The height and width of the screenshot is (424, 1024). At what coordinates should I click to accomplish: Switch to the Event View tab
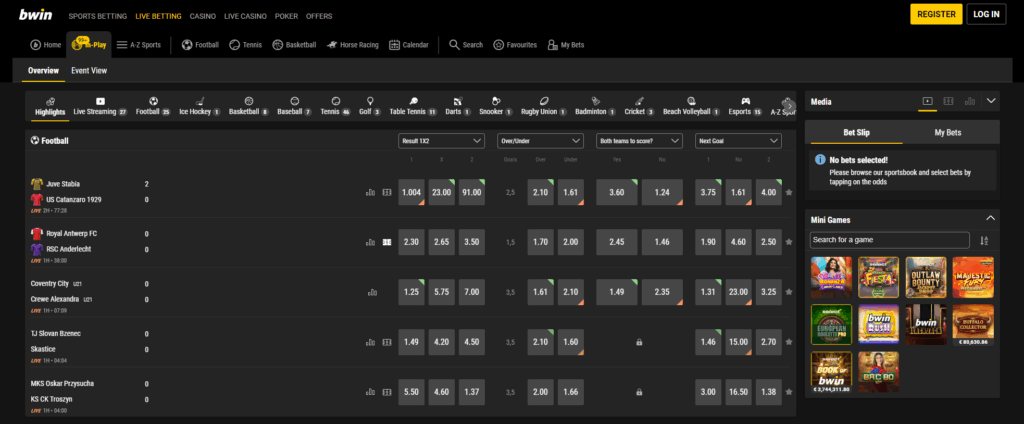pos(89,71)
